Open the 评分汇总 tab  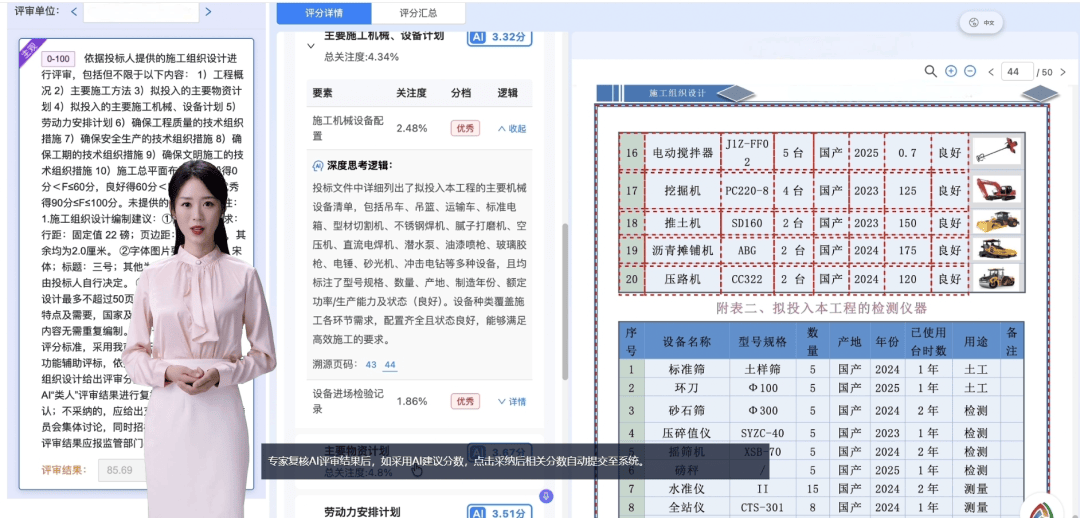pyautogui.click(x=417, y=13)
